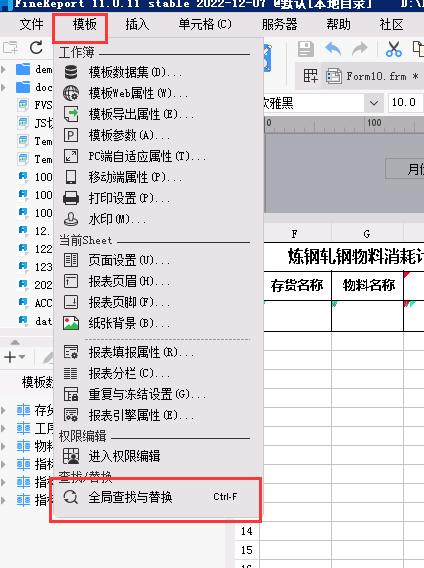Screen dimensions: 424x568
Task: Select the 存货名称 header cell
Action: 297,285
